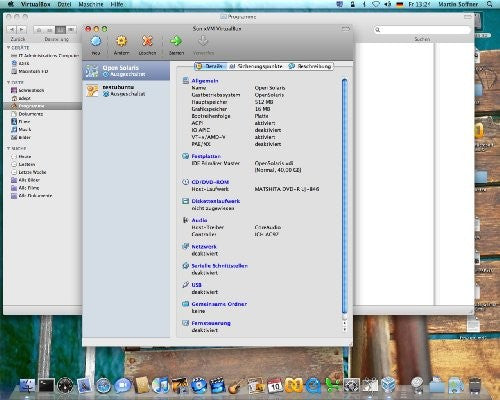
Task: Open Spotlight search magnifier in menu bar
Action: click(x=489, y=4)
